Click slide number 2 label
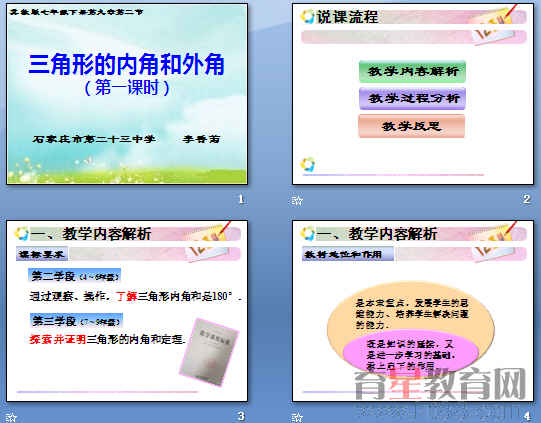 pos(527,199)
